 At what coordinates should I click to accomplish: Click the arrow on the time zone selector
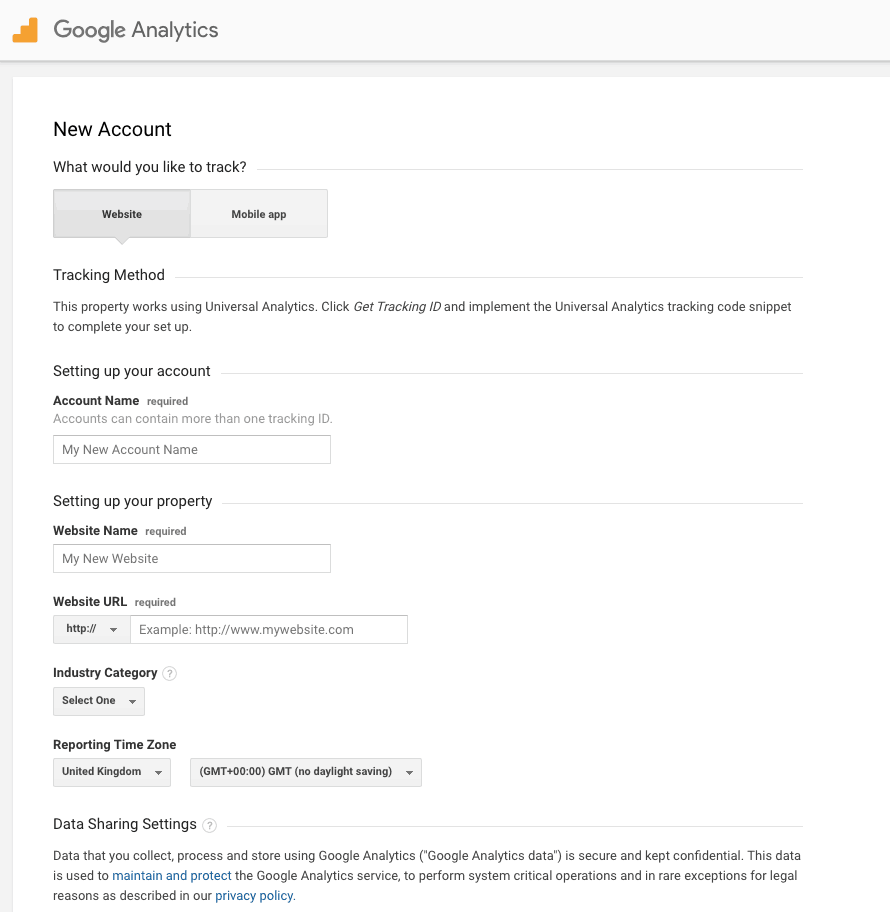click(408, 772)
